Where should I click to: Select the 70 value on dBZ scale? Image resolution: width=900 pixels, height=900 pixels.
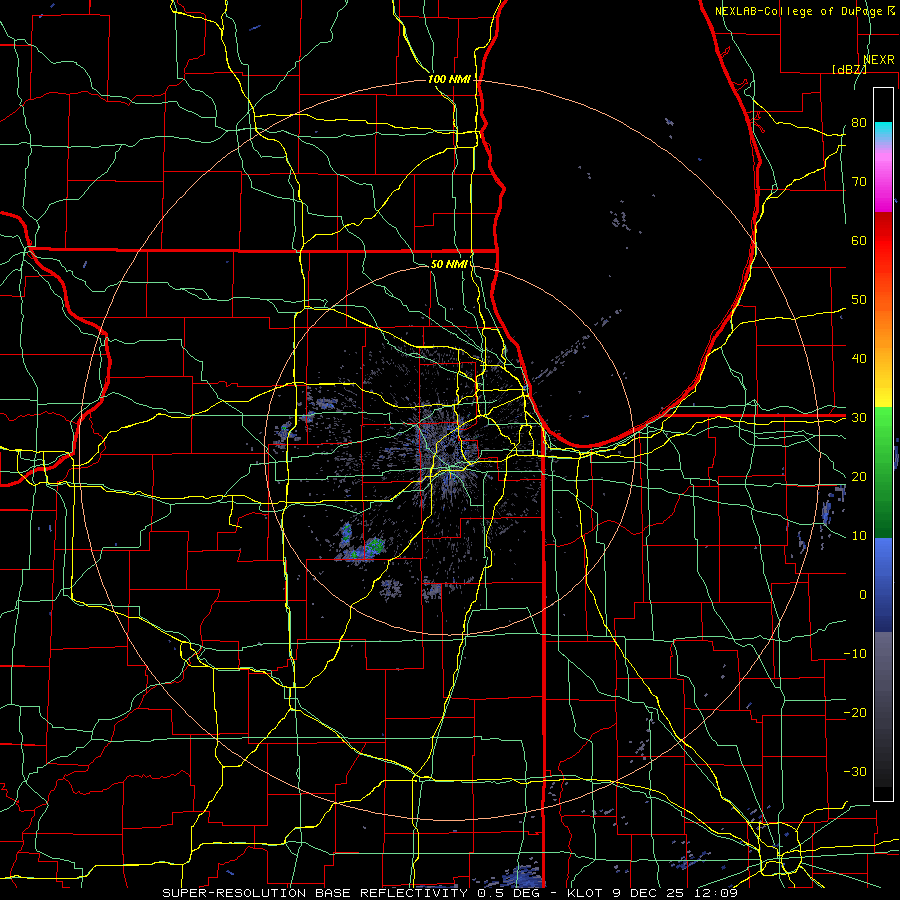(859, 182)
